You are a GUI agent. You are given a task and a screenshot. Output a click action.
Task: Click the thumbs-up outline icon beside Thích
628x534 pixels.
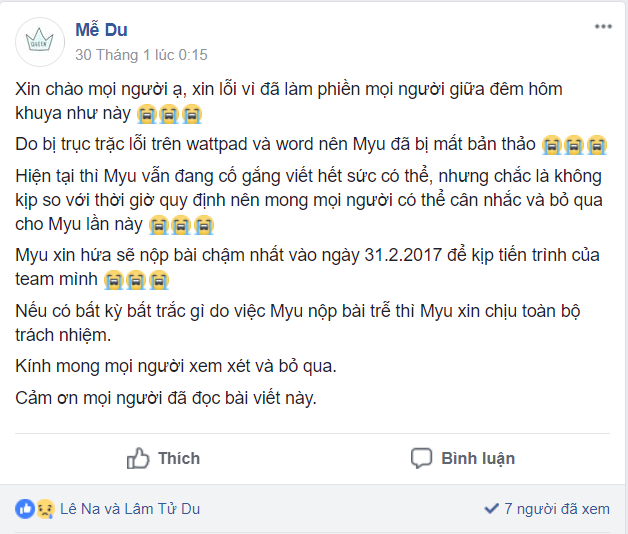point(138,458)
